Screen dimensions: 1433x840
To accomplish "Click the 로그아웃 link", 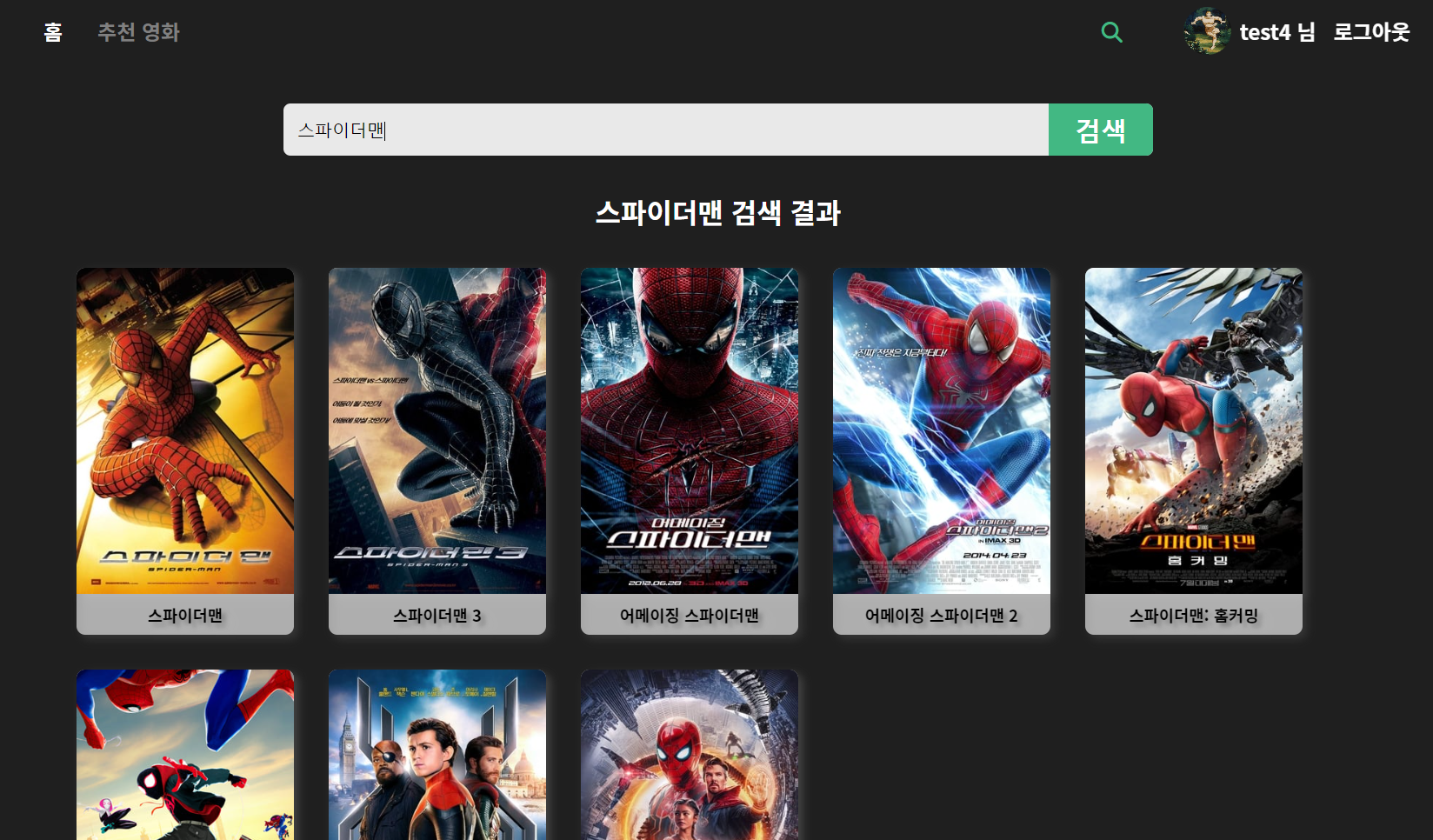I will pos(1371,32).
